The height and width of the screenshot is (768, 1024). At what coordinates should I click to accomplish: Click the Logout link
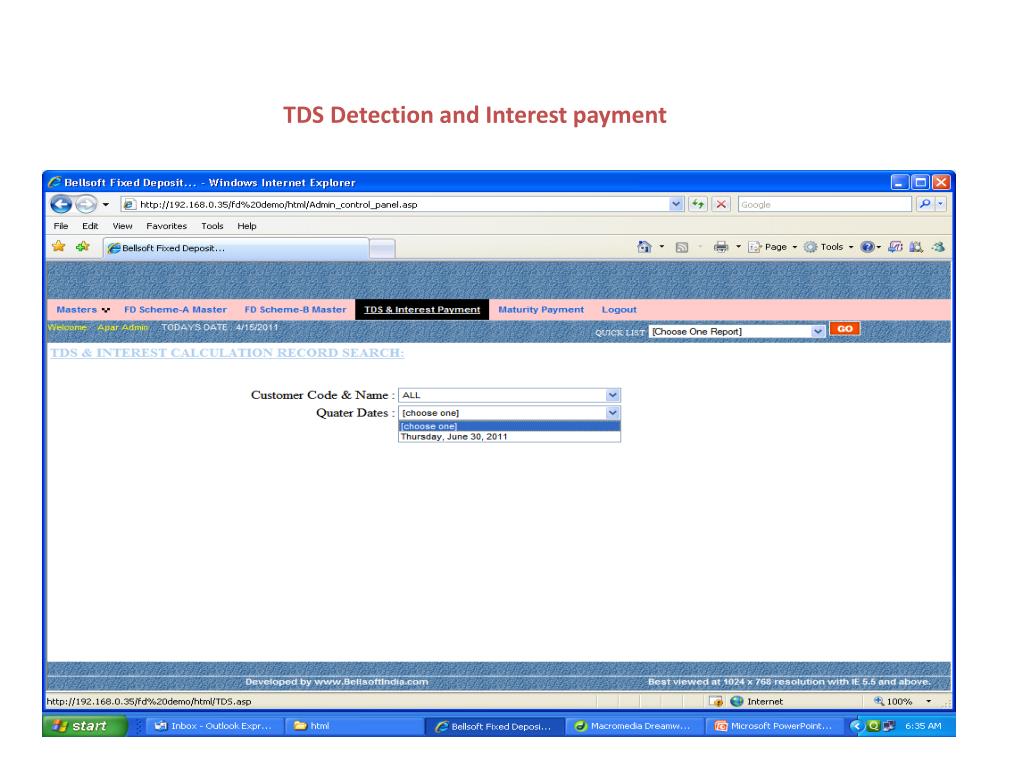click(x=619, y=310)
